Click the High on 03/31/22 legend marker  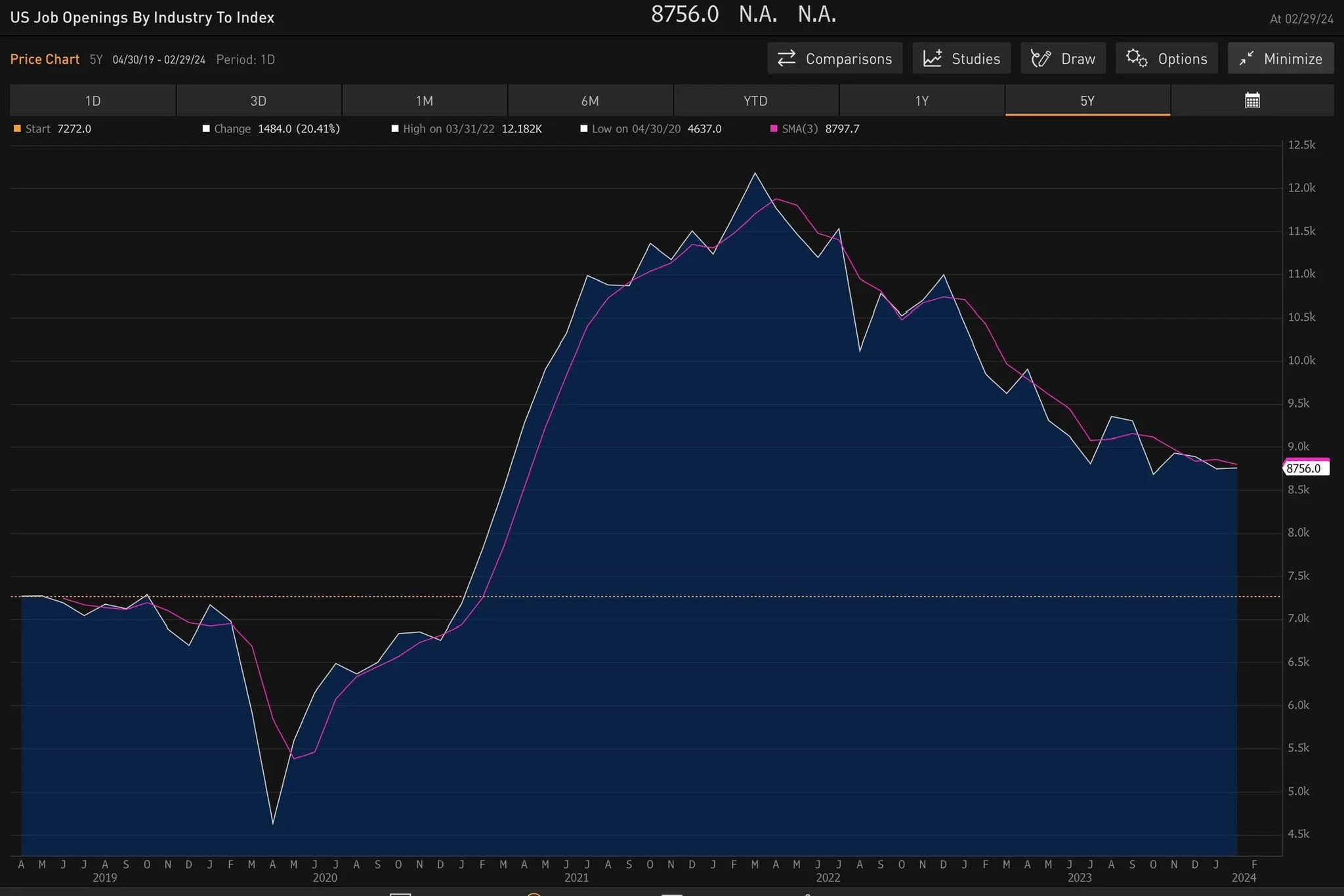pyautogui.click(x=395, y=129)
